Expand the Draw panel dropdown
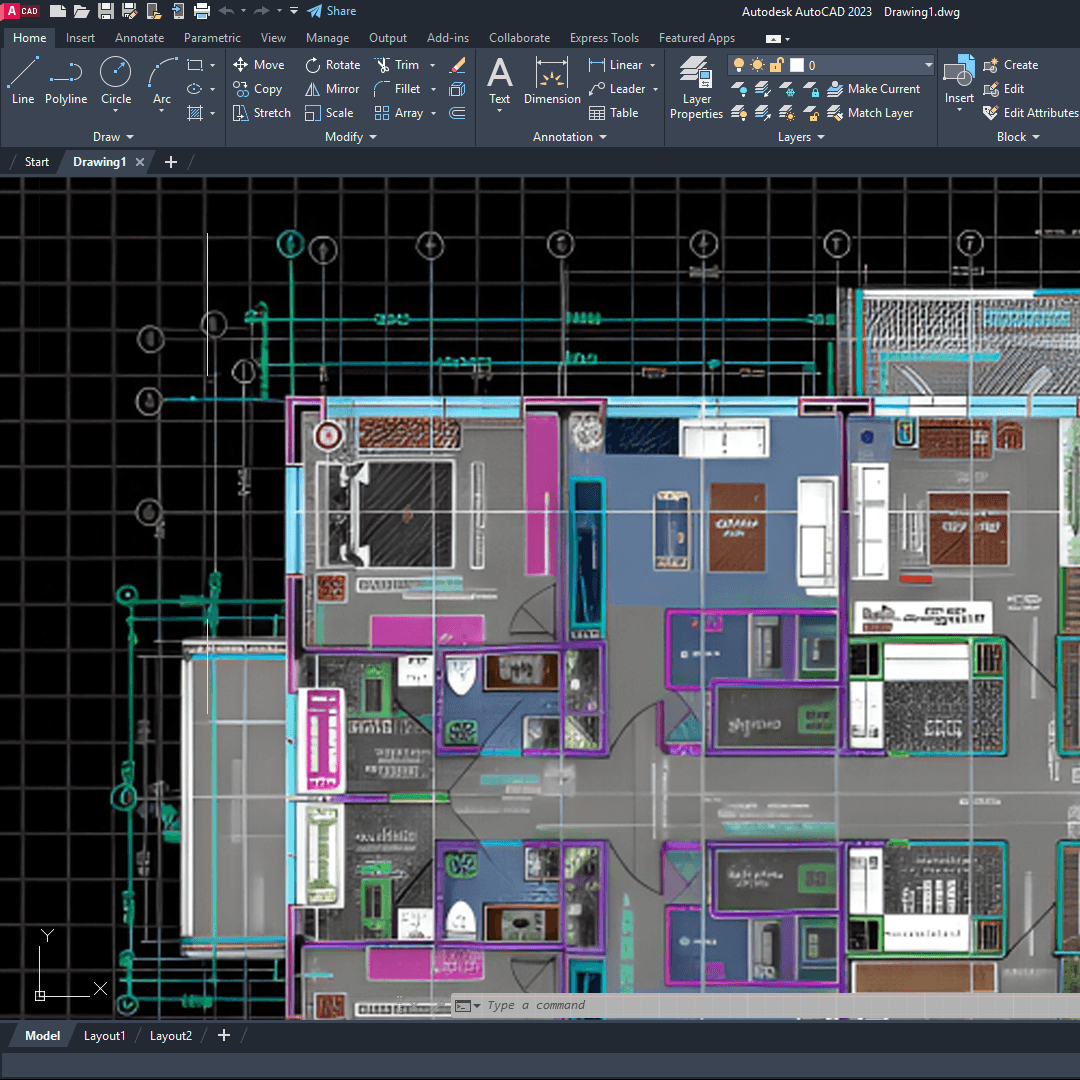This screenshot has height=1080, width=1080. point(113,137)
